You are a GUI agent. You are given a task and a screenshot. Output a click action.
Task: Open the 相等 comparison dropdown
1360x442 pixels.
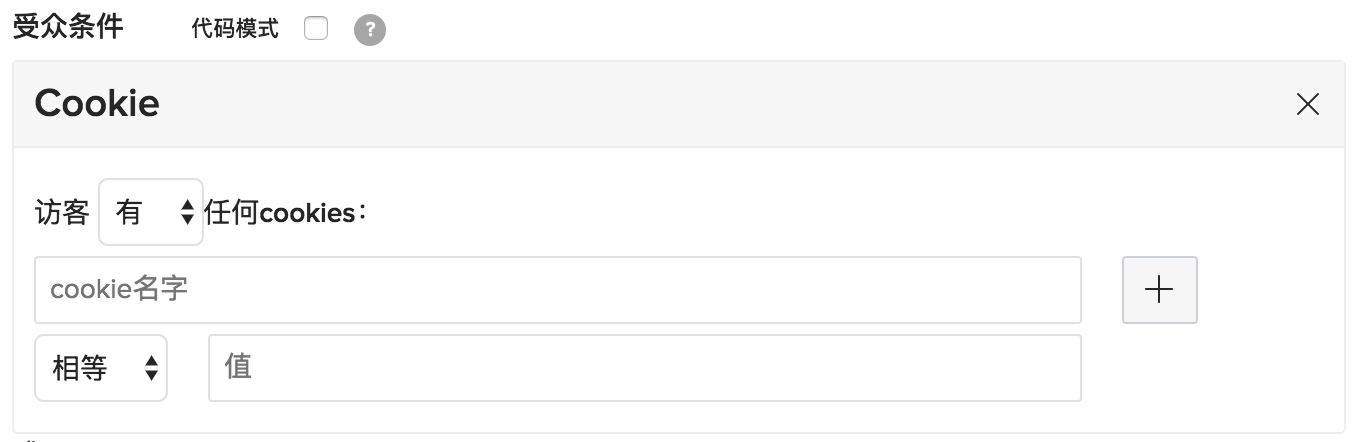pyautogui.click(x=101, y=368)
